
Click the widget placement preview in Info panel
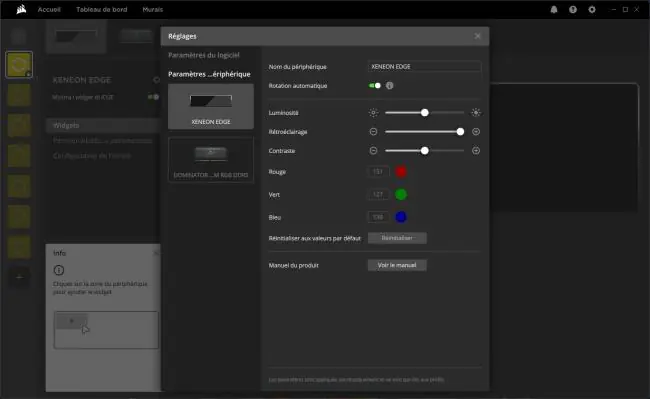point(106,330)
